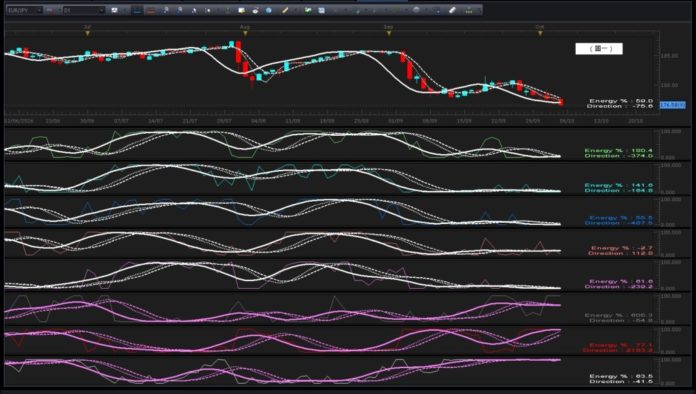This screenshot has height=394, width=696.
Task: Click the gray globe icon in the toolbar
Action: [x=416, y=9]
